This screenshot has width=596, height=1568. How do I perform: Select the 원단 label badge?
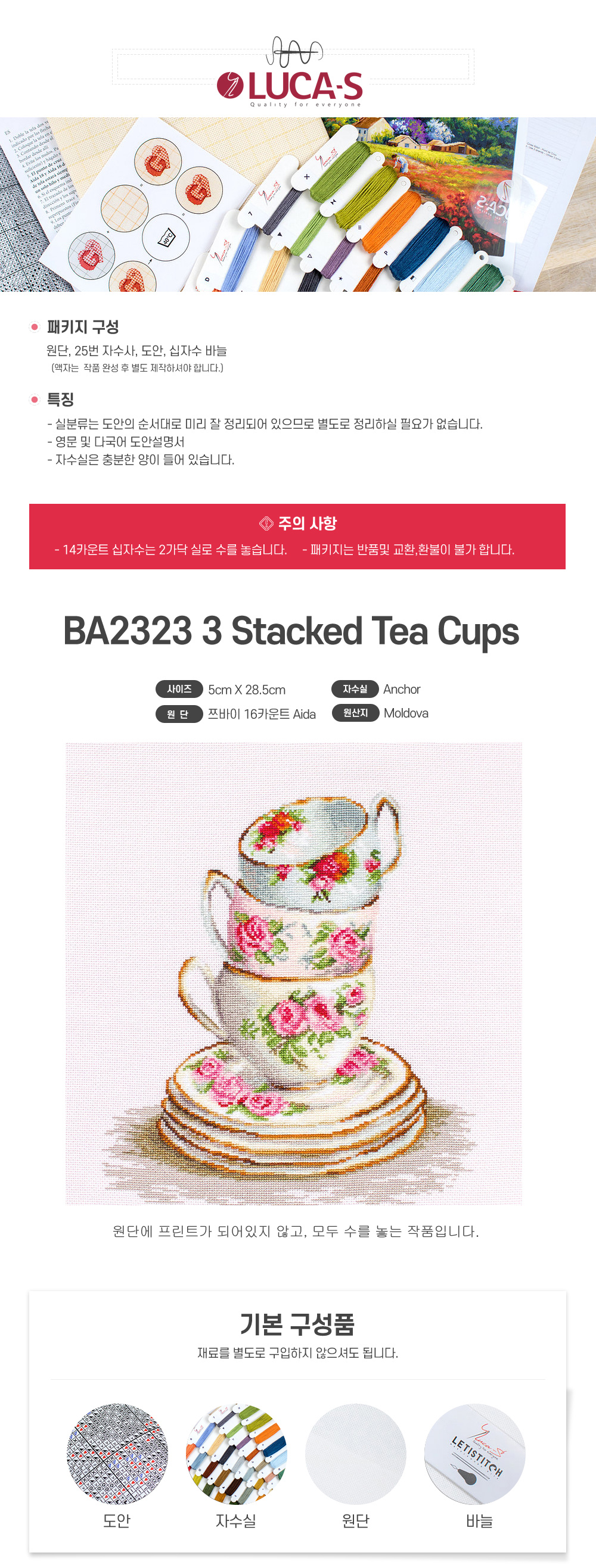(x=179, y=714)
